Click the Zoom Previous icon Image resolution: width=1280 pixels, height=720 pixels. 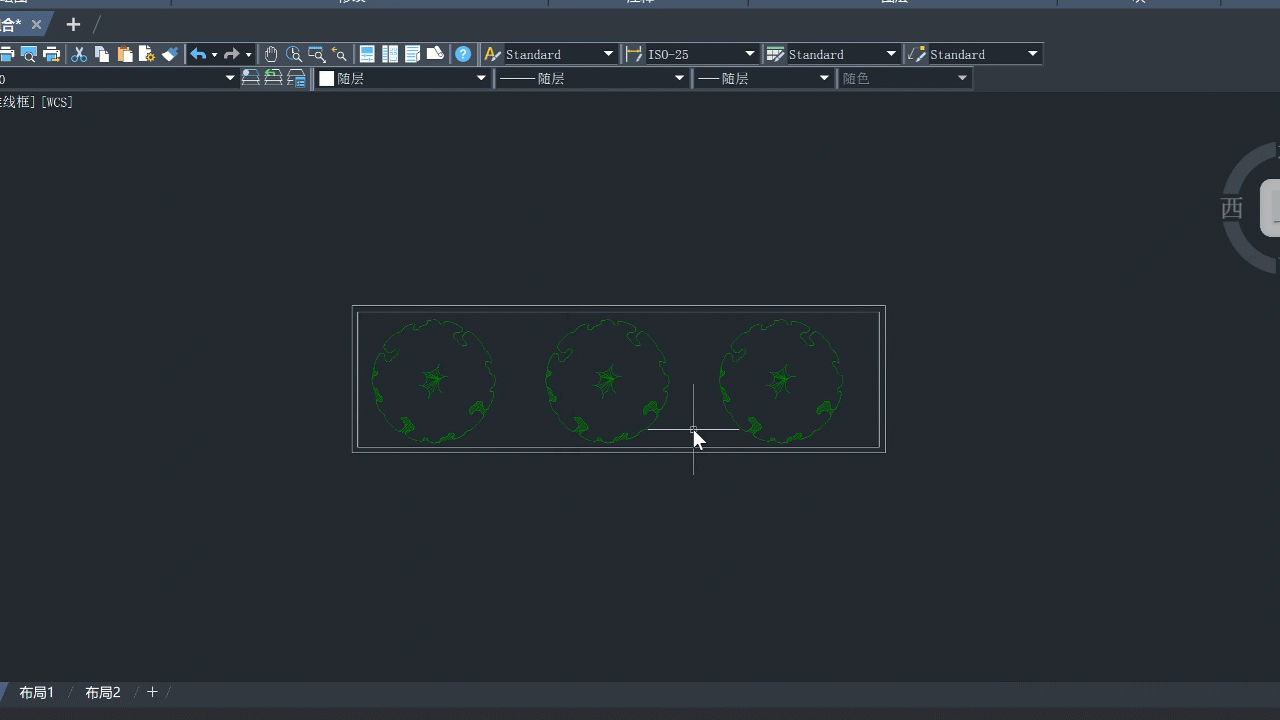click(340, 54)
